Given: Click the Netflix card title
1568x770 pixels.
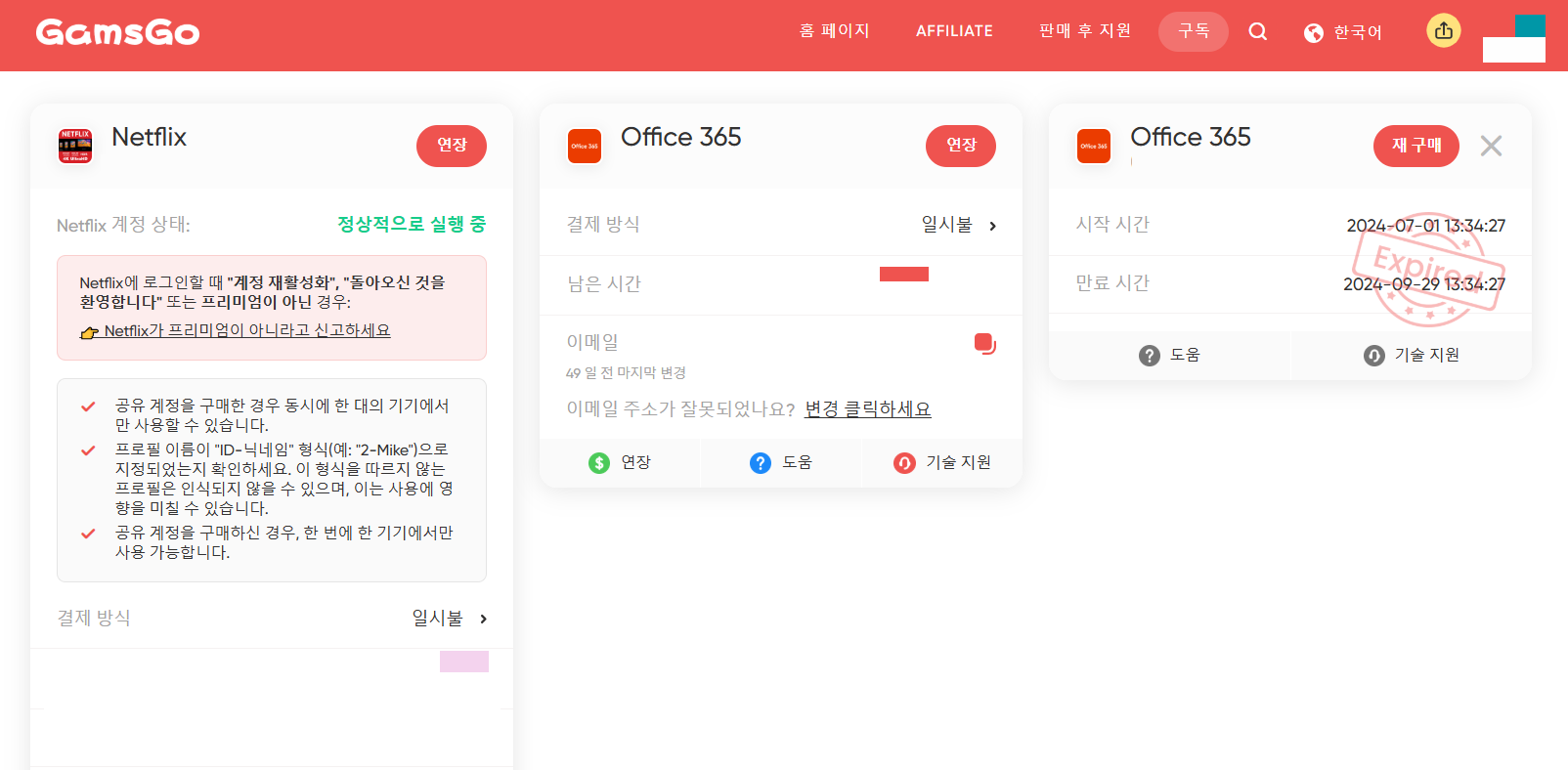Looking at the screenshot, I should tap(150, 137).
